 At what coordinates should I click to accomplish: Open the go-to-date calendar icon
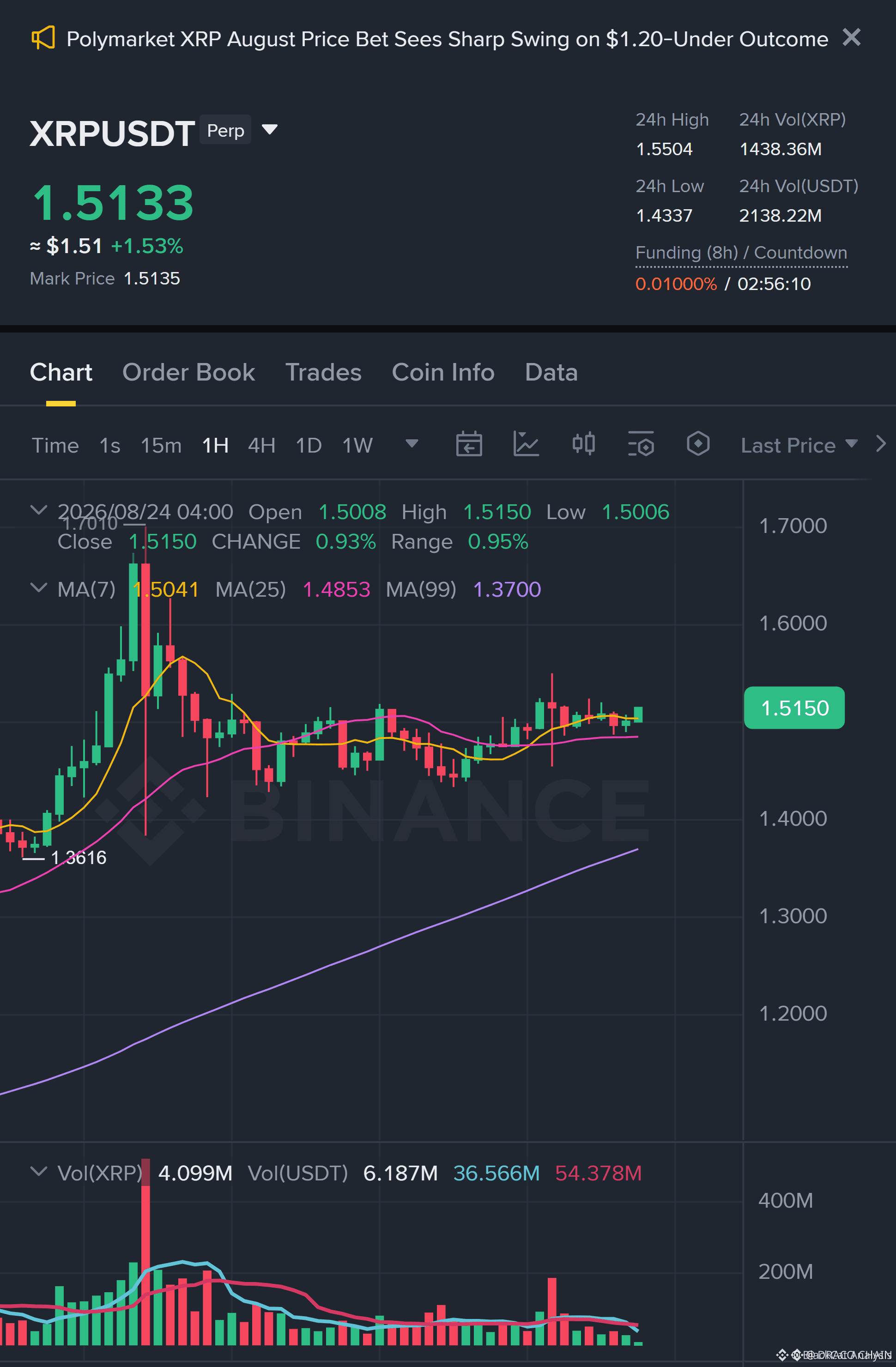469,444
